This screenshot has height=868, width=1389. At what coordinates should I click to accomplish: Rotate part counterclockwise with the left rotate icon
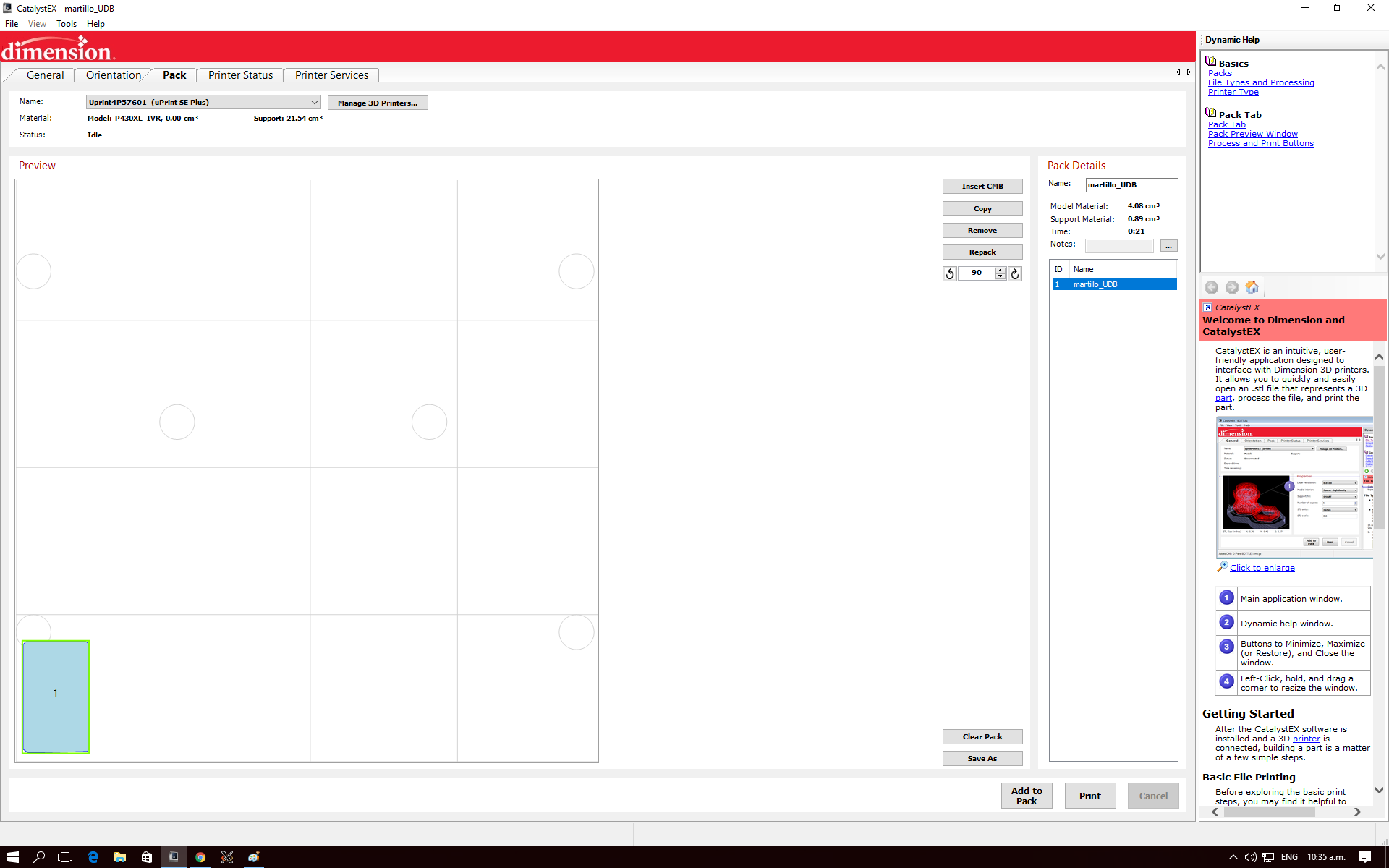(x=950, y=273)
